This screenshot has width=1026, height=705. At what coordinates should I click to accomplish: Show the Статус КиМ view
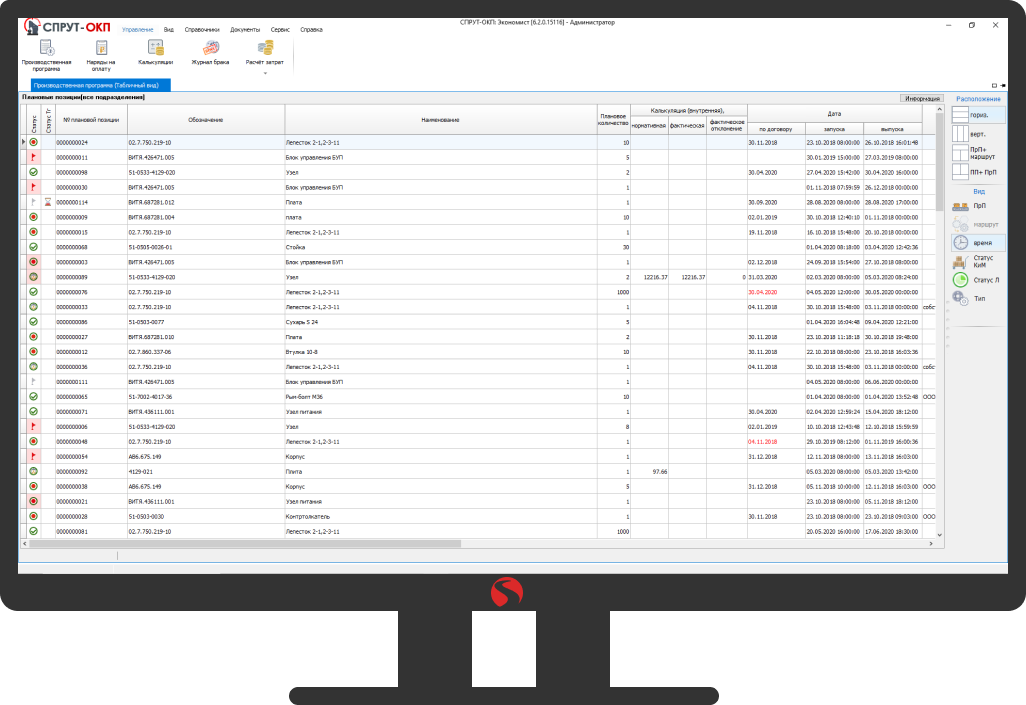click(961, 261)
